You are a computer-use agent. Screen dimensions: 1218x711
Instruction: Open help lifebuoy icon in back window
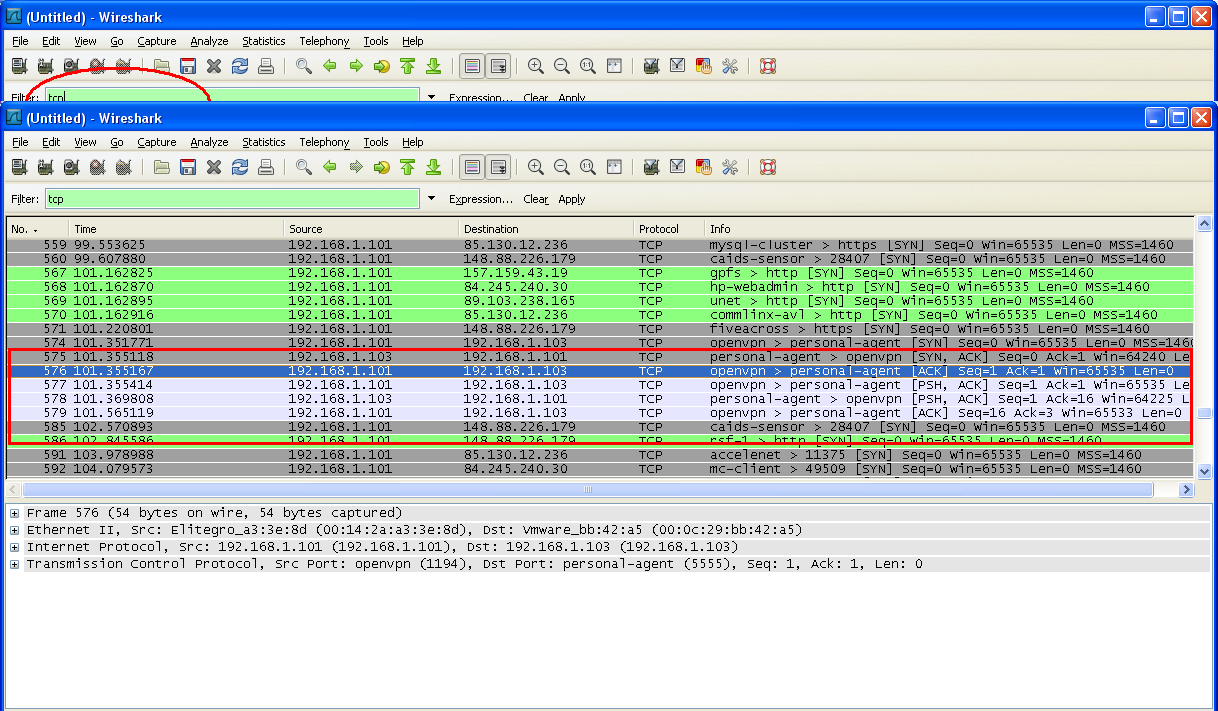[x=767, y=66]
